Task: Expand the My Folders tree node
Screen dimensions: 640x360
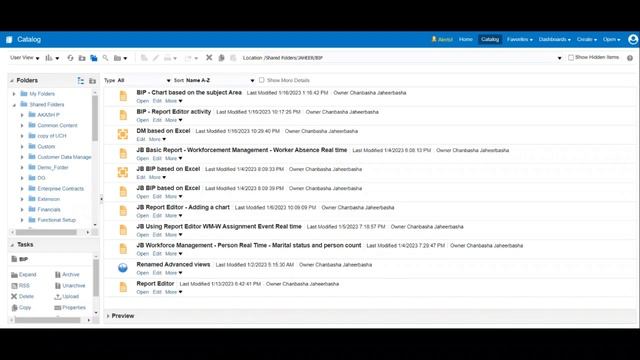Action: [14, 94]
